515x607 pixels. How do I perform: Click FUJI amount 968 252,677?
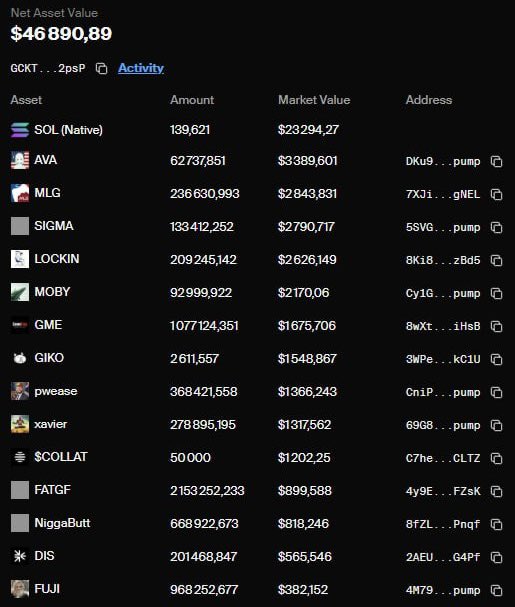204,590
